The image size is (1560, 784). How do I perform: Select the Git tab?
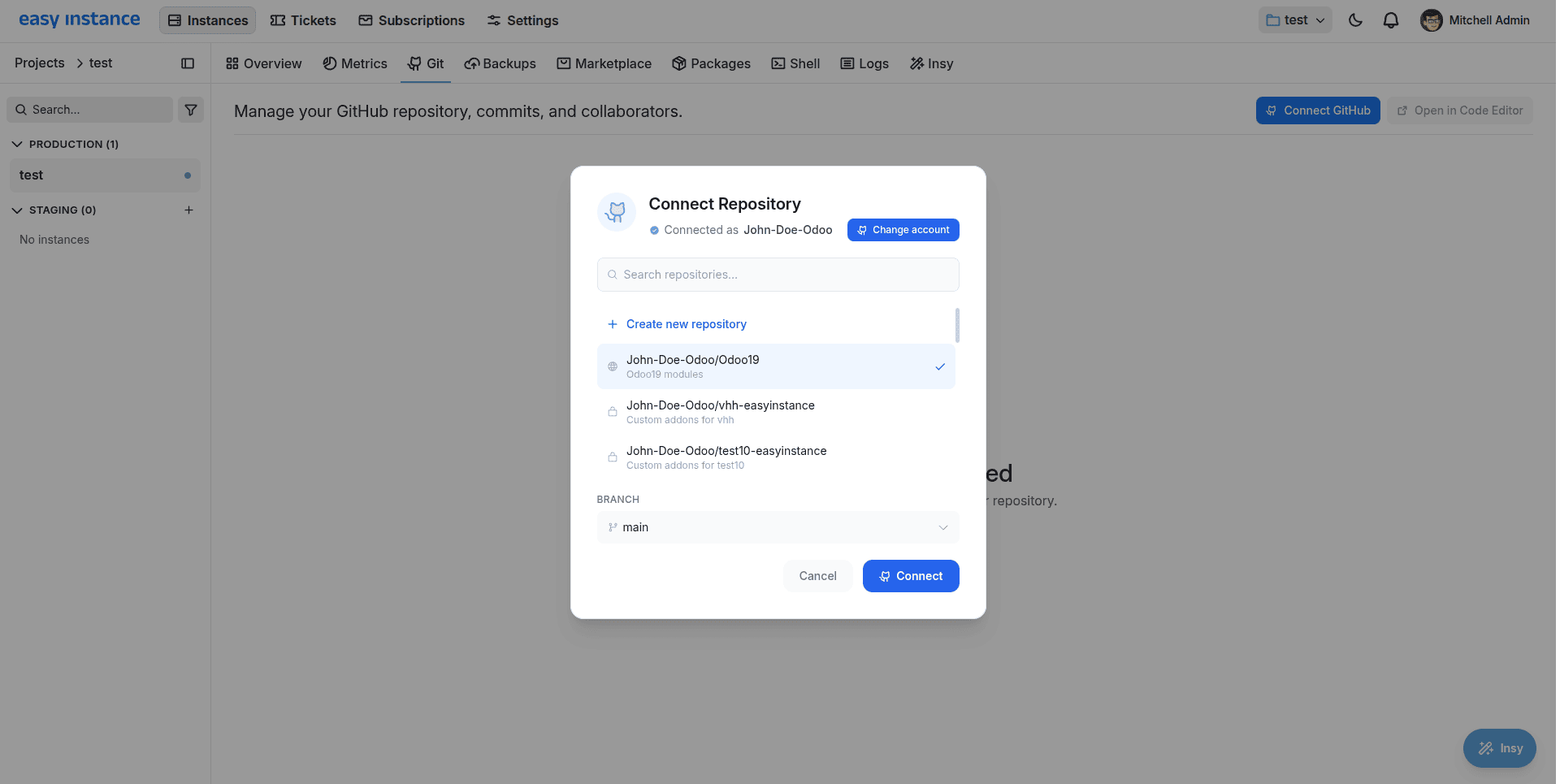[x=426, y=63]
